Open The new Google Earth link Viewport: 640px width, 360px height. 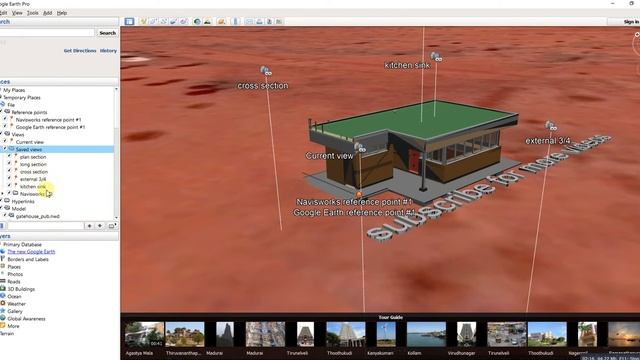(31, 252)
